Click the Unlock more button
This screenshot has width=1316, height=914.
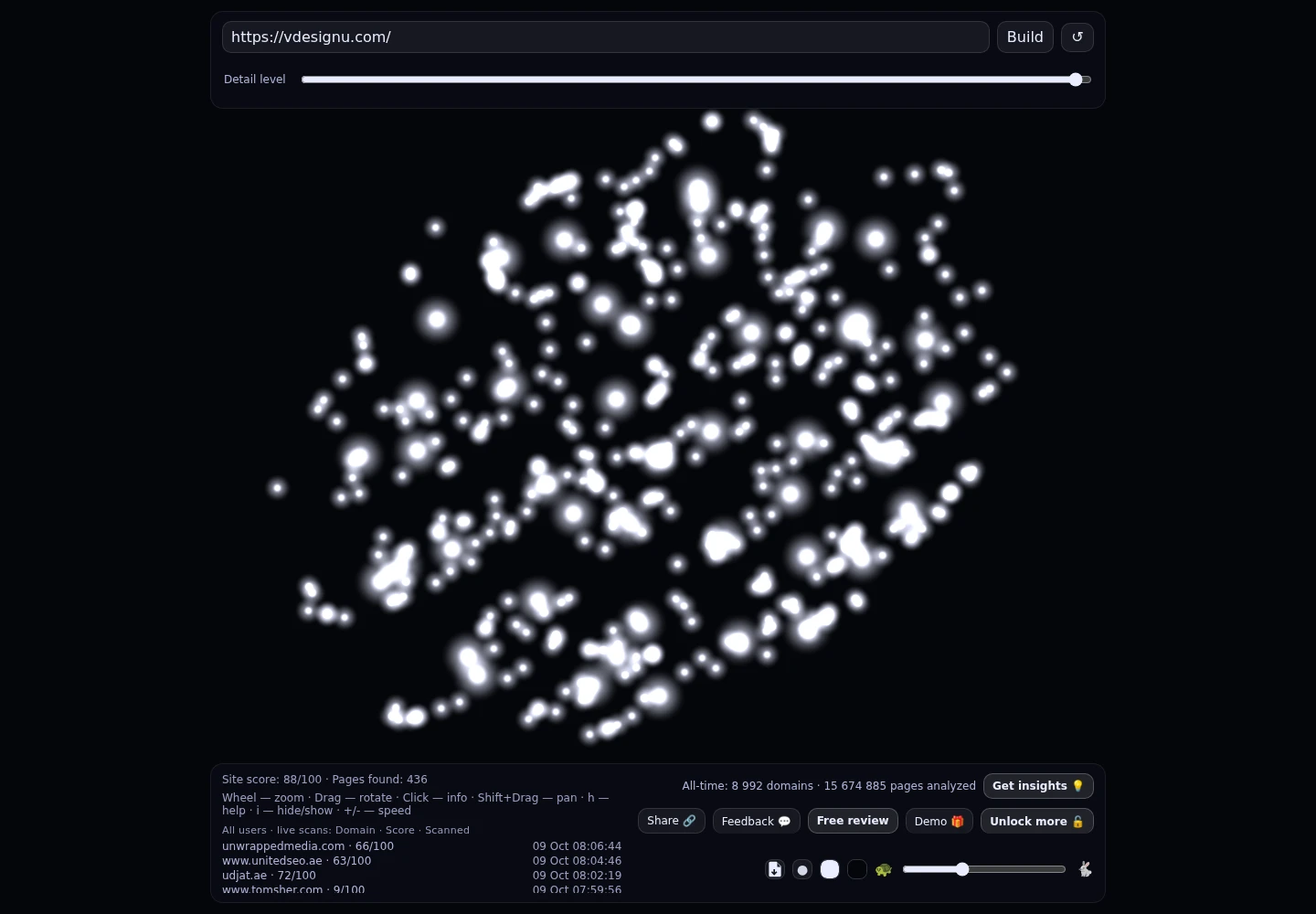(1037, 821)
